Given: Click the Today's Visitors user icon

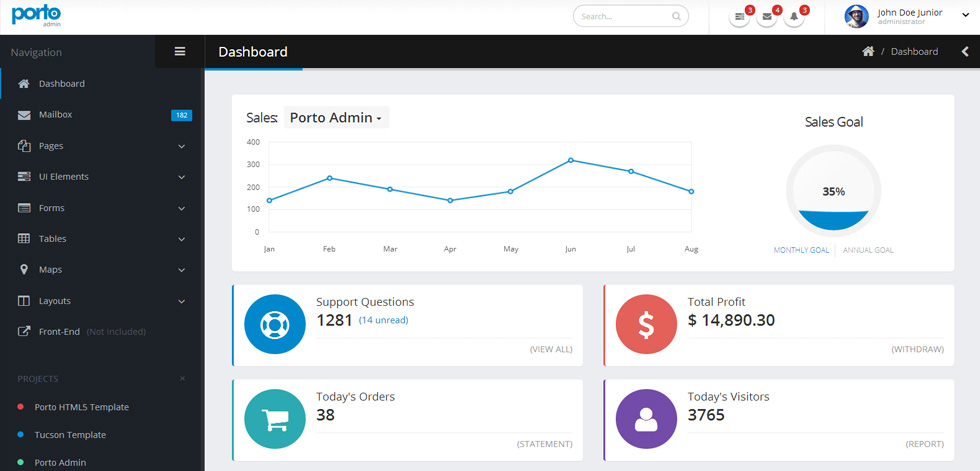Looking at the screenshot, I should tap(646, 419).
